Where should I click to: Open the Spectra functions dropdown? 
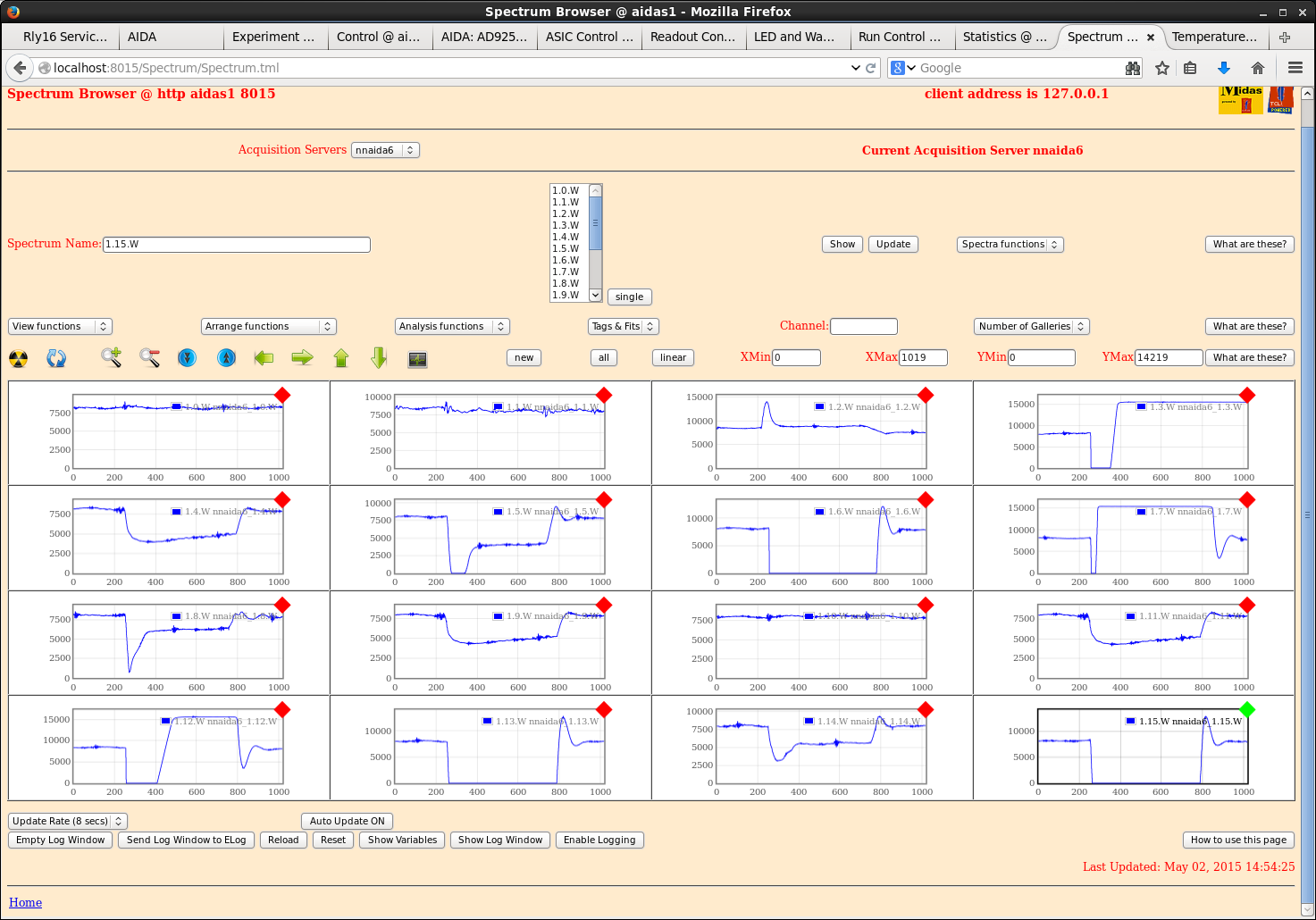[1010, 244]
